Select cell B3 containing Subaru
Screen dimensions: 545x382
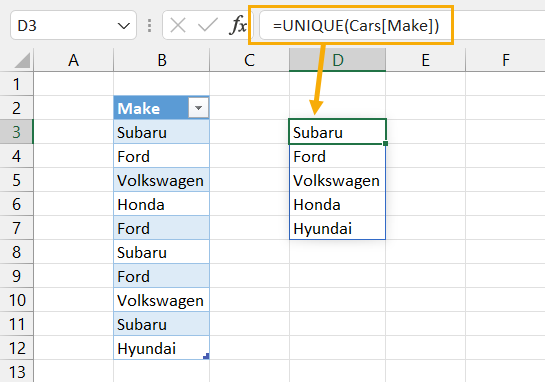(x=162, y=132)
